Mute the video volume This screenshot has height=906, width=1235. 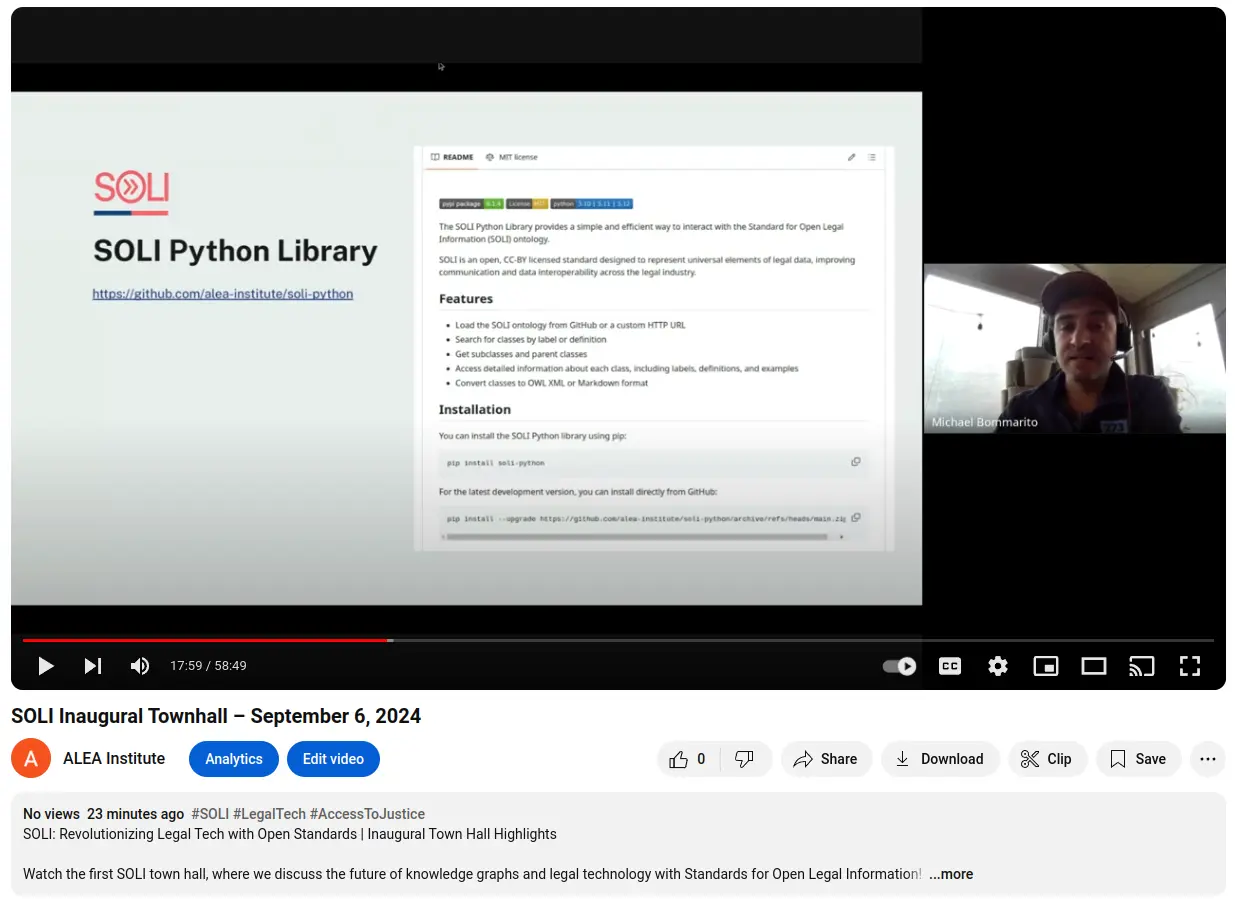coord(140,666)
